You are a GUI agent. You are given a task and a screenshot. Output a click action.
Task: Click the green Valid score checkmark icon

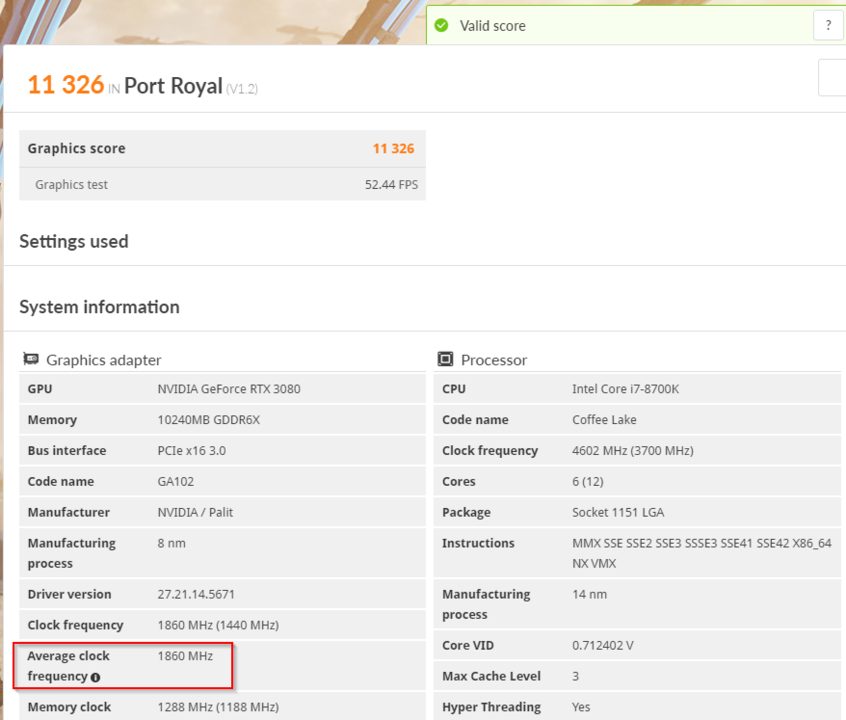[x=441, y=25]
